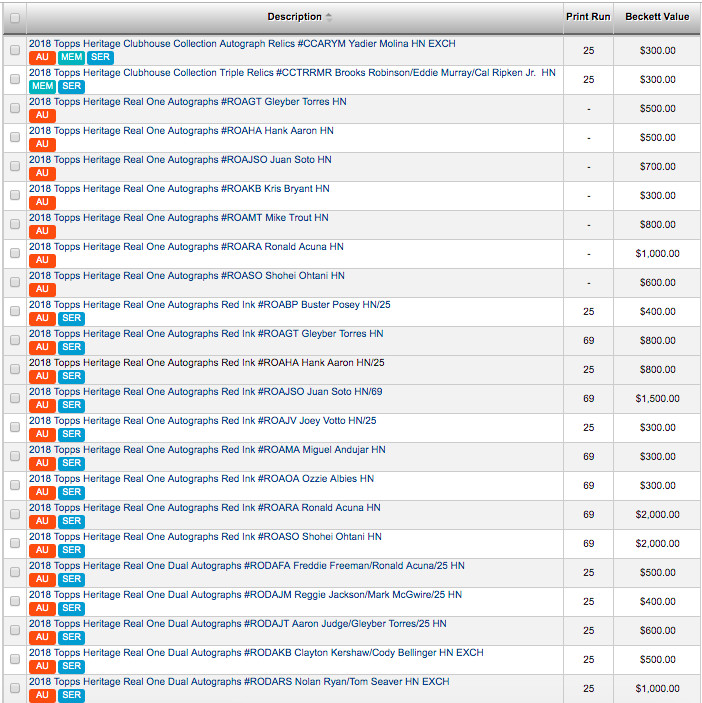
Task: Open Brooks Robinson/Eddie Murray/Cal Ripken Triple Relics link
Action: [292, 73]
